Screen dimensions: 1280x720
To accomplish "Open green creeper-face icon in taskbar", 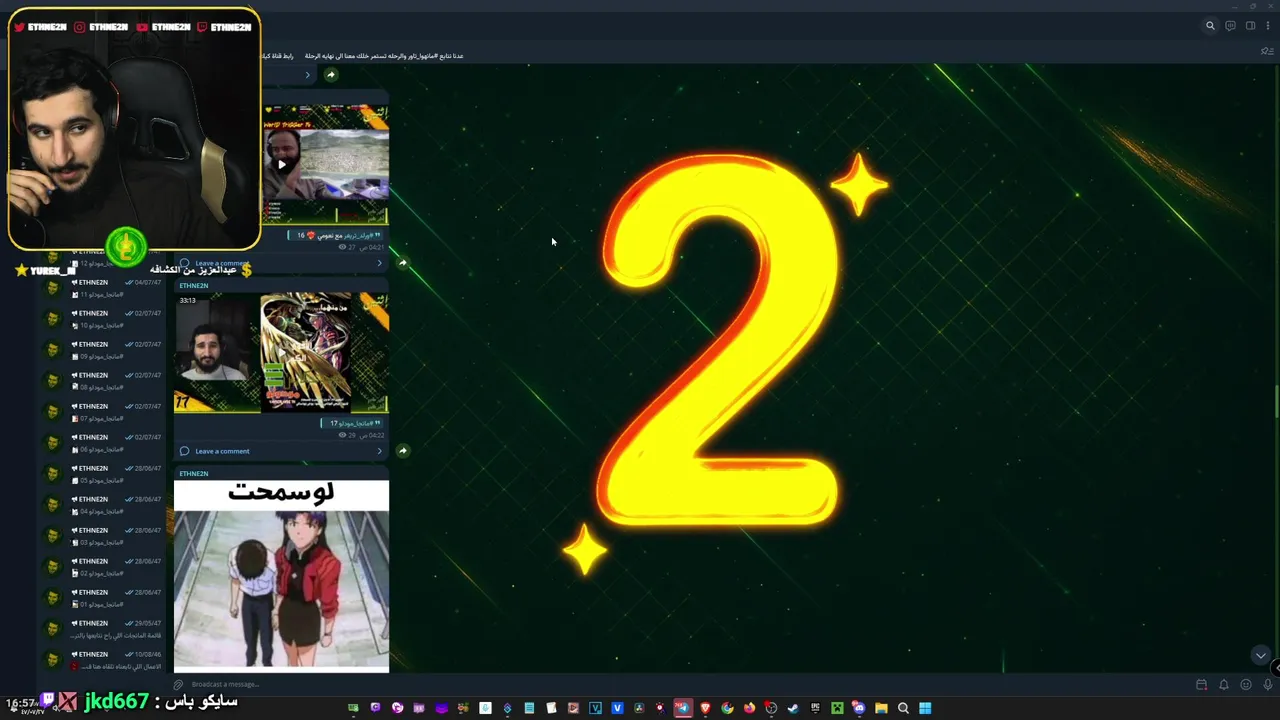I will (x=837, y=709).
